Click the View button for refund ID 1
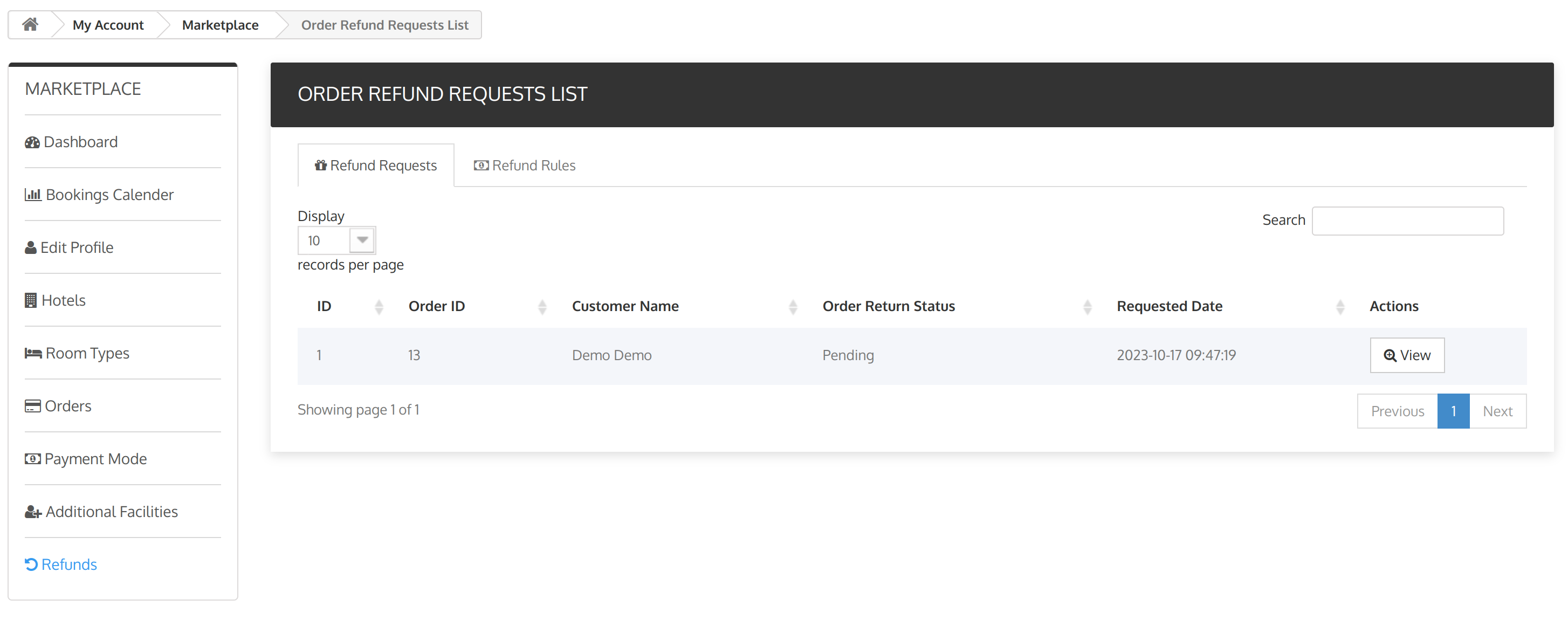 pyautogui.click(x=1408, y=355)
